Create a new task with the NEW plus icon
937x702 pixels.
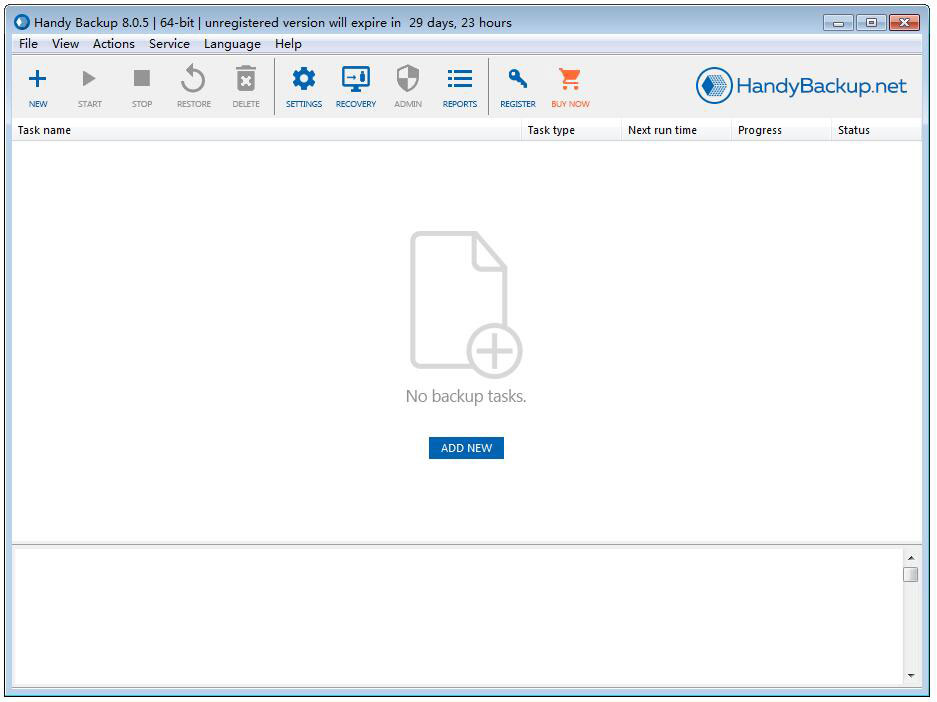pos(38,78)
